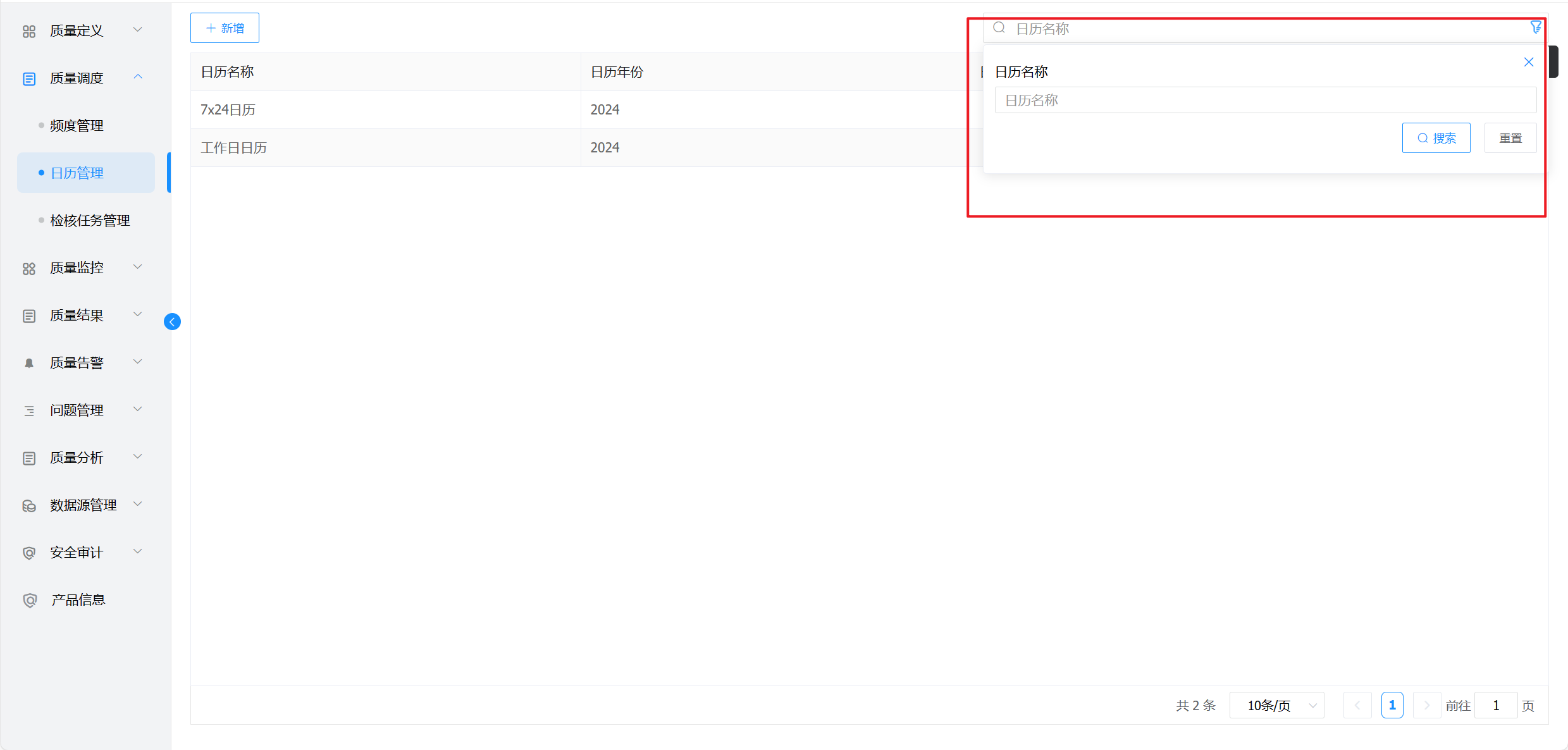Screen dimensions: 1568x750
Task: Click the 安全审计 shield icon
Action: click(29, 553)
